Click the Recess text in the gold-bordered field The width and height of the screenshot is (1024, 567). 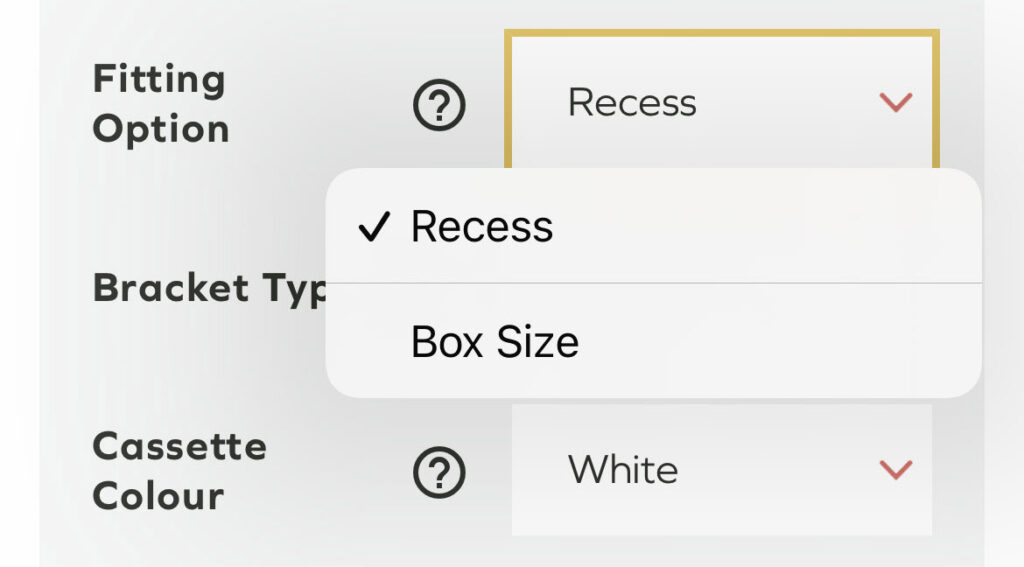[x=632, y=102]
